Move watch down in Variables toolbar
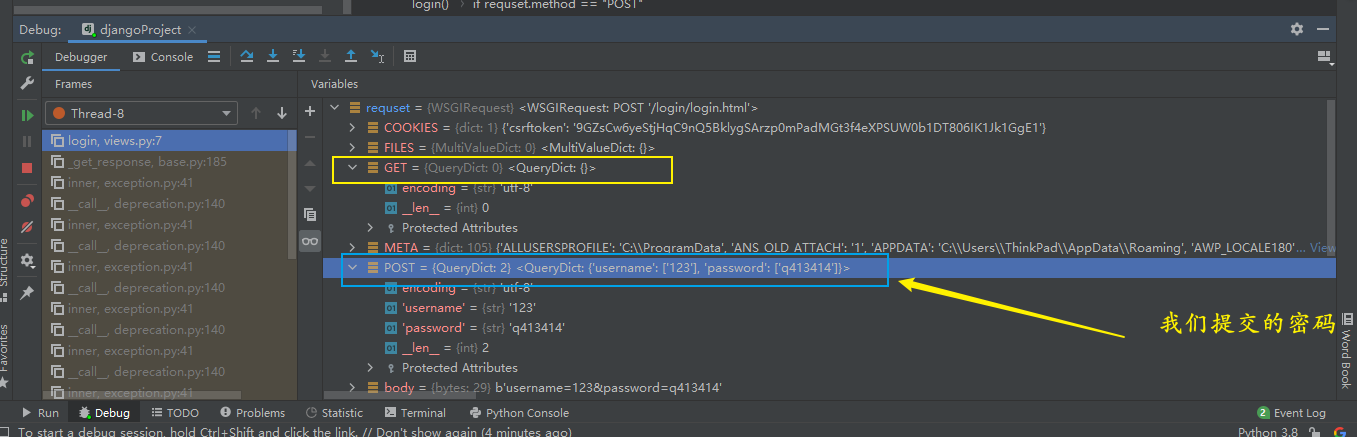 pos(310,189)
